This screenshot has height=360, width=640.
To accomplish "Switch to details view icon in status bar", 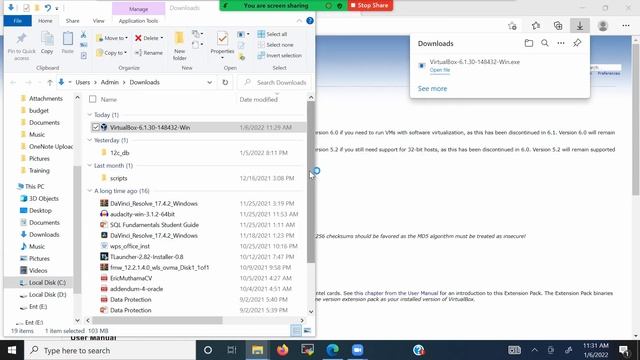I will (296, 331).
